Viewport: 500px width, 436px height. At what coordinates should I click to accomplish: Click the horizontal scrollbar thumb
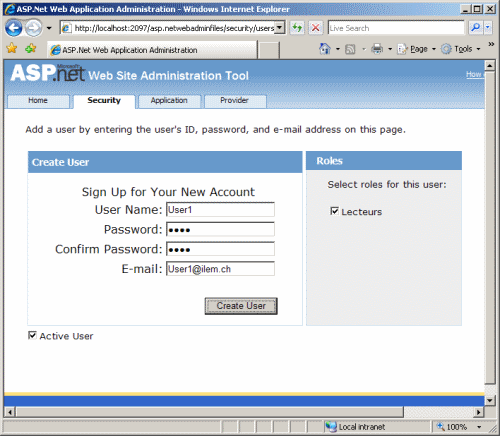click(x=210, y=412)
